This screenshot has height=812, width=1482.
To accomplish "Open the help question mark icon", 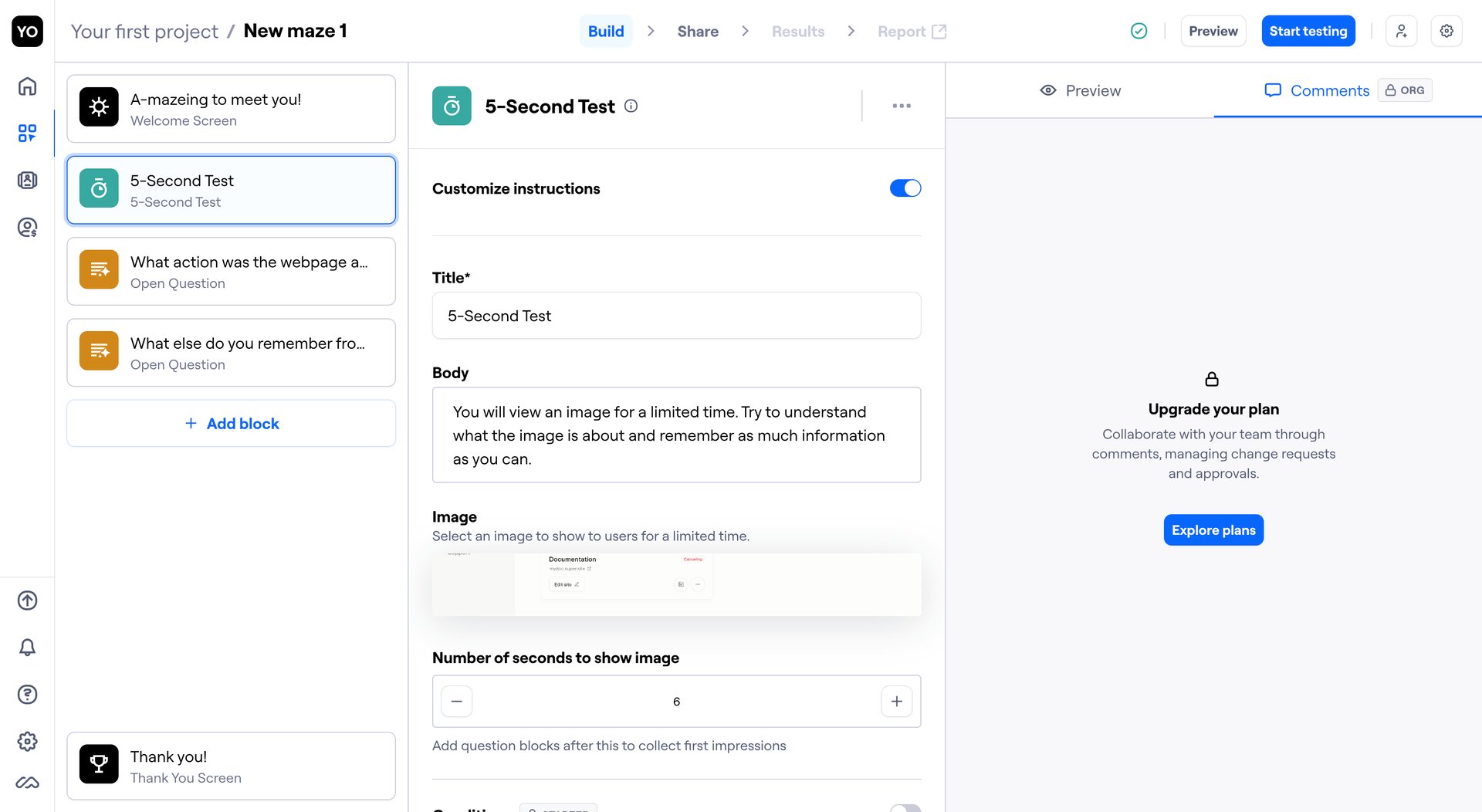I will click(x=27, y=695).
